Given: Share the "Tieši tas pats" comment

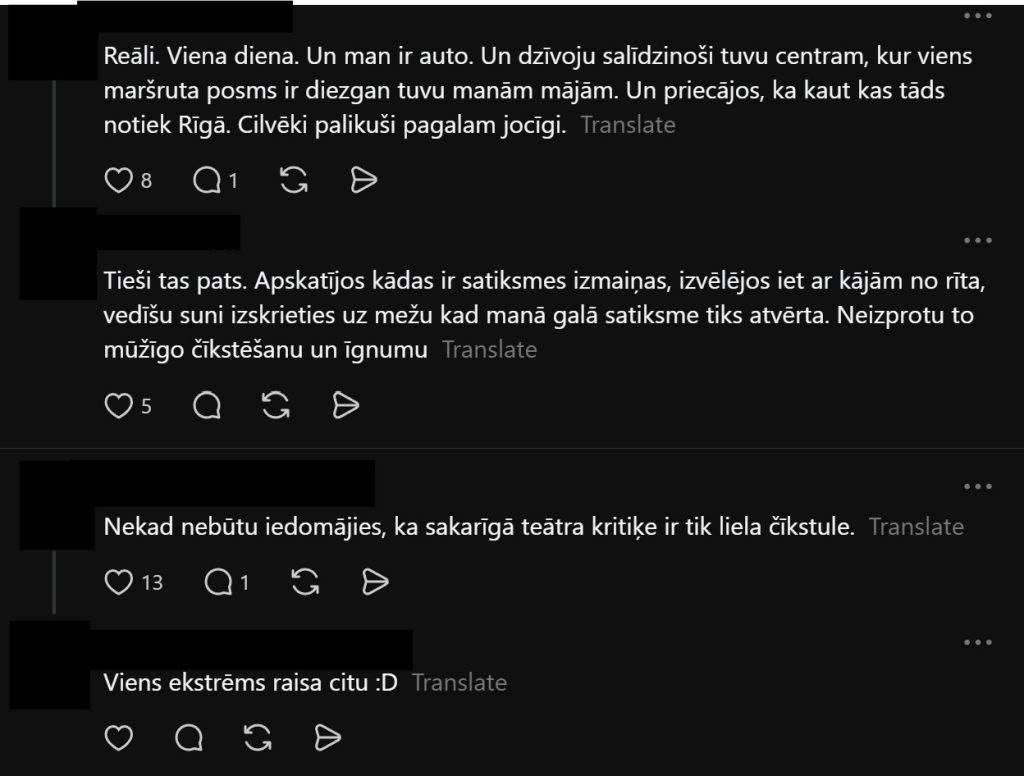Looking at the screenshot, I should coord(345,406).
